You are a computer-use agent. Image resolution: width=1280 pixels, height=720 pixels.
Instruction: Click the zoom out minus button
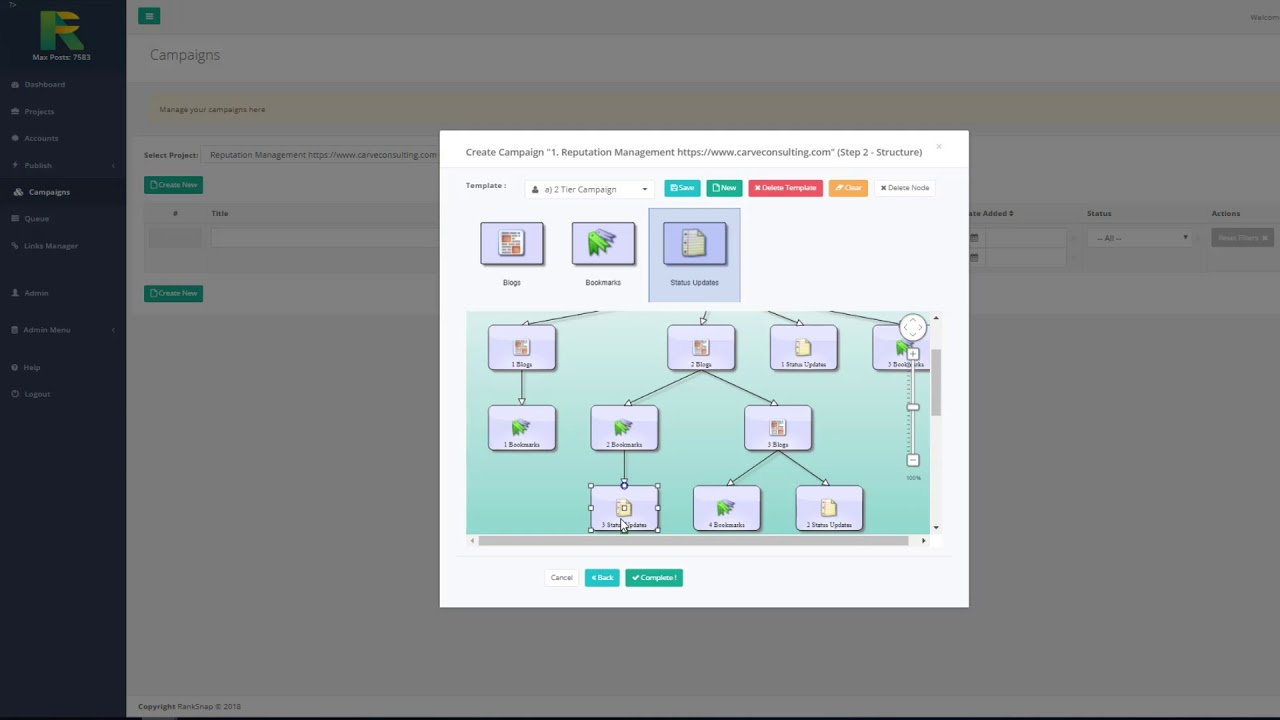[x=913, y=460]
